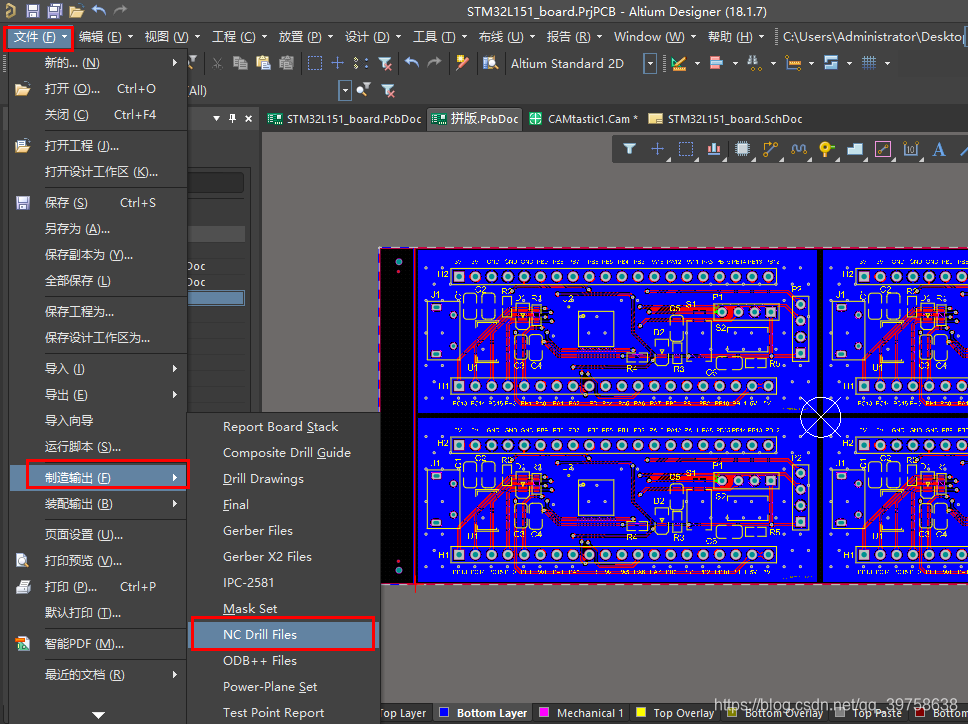Click the toolbar Undo arrow icon
The width and height of the screenshot is (968, 724).
coord(412,62)
